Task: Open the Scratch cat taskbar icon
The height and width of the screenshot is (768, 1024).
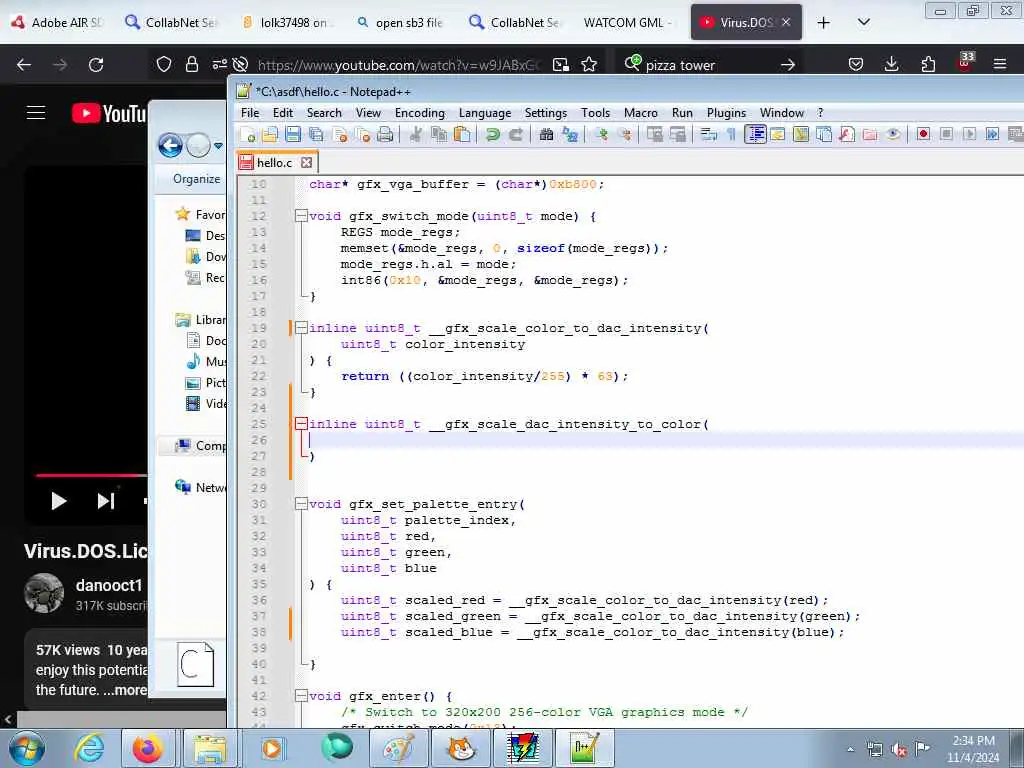Action: coord(462,748)
